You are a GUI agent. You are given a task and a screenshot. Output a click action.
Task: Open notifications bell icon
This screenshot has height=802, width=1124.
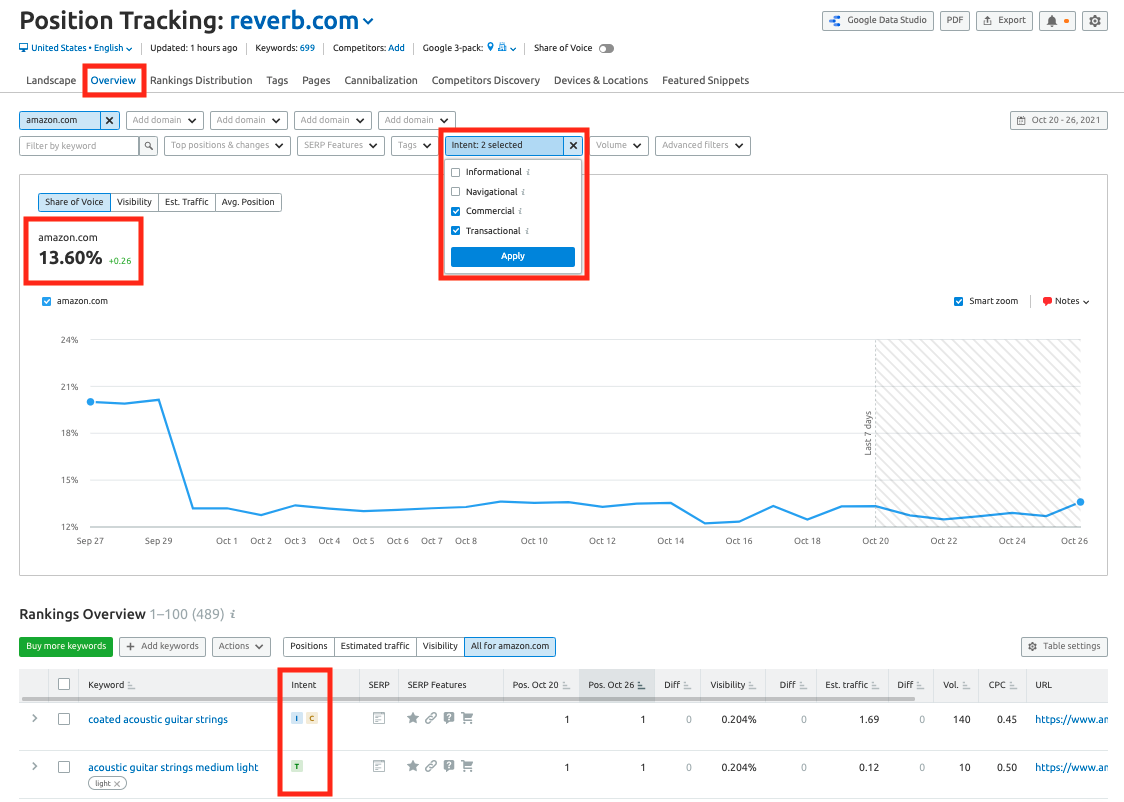pos(1051,21)
